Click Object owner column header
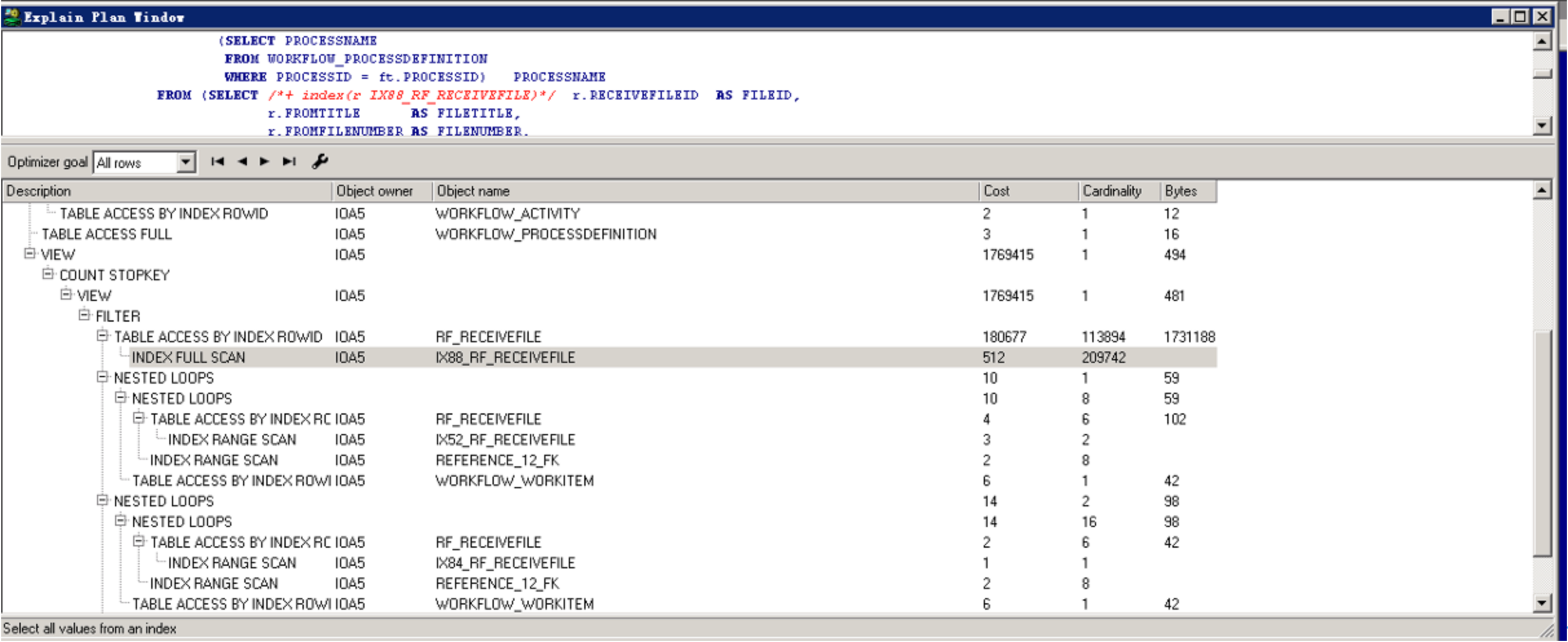This screenshot has height=642, width=1568. click(x=382, y=191)
